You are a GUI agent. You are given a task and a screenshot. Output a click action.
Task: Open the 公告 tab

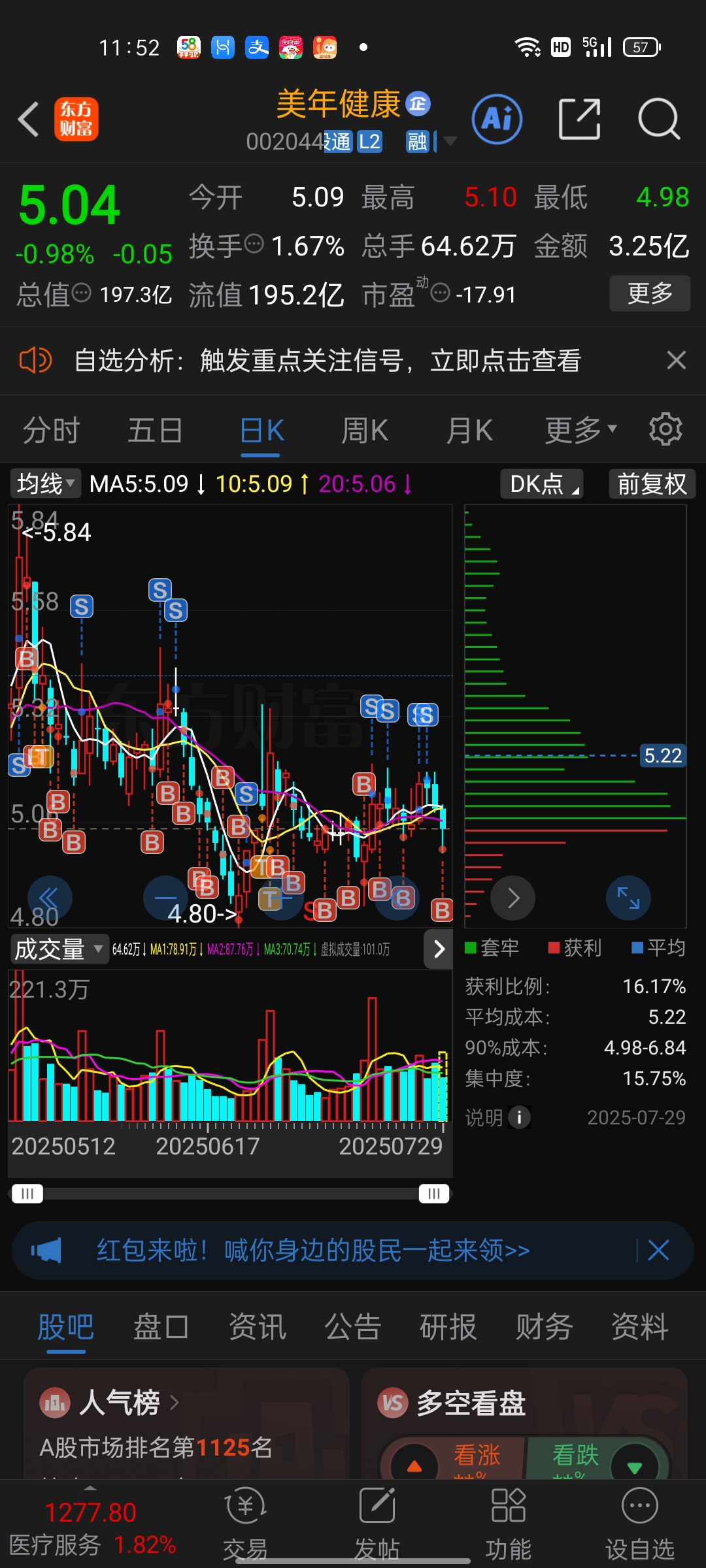click(x=353, y=1327)
